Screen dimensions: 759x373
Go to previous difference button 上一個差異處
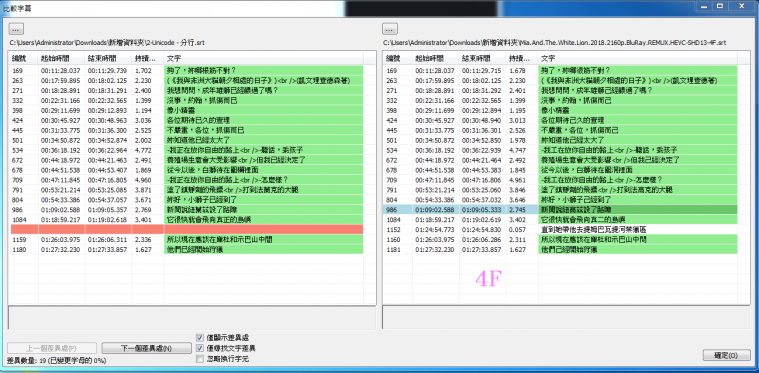click(52, 348)
